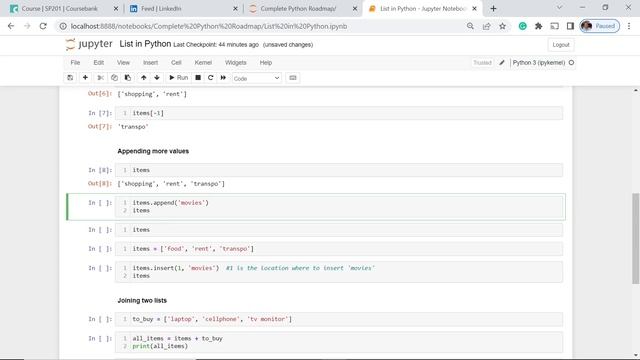The height and width of the screenshot is (360, 640).
Task: Restart kernel and rerun all with fast-forward icon
Action: click(x=223, y=78)
